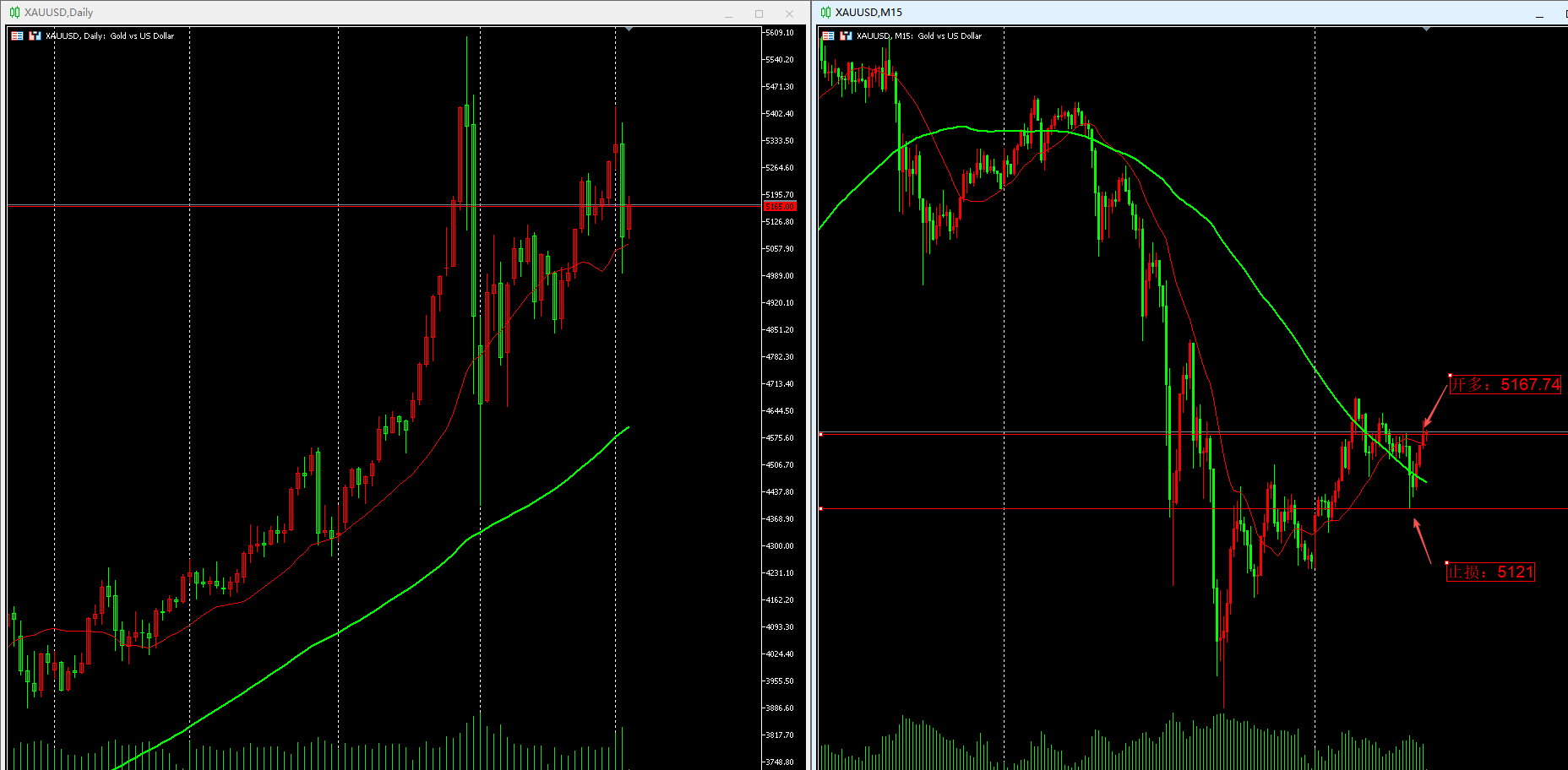Click the XAUUSD,M15 window title icon
Screen dimensions: 1568x770
(825, 13)
